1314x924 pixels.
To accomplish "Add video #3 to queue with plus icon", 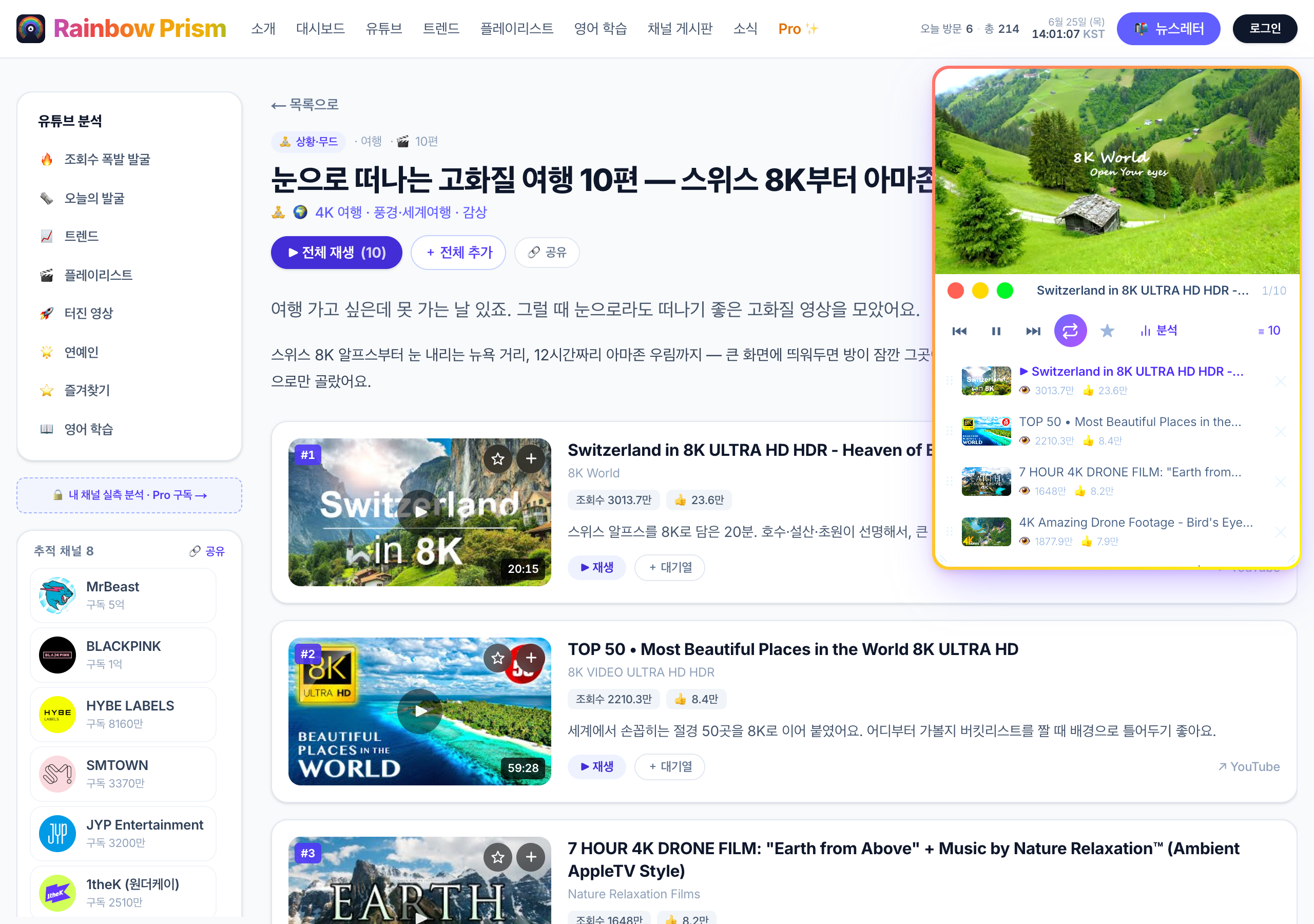I will [531, 857].
